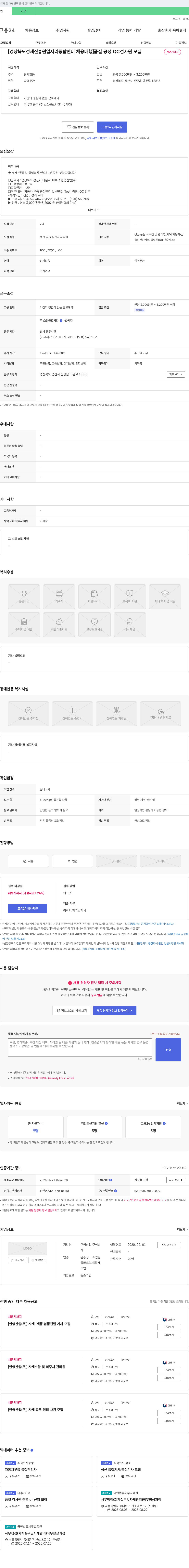Click the 주택자금 지원 welfare icon

pos(24,625)
